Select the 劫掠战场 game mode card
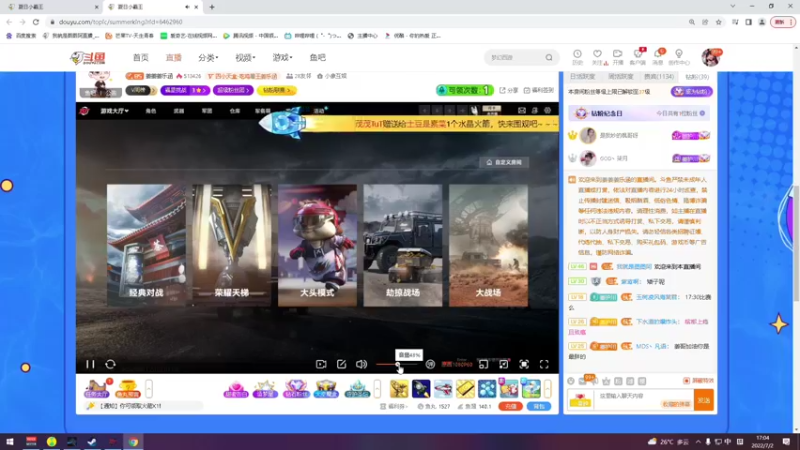Screen dimensions: 800x450 click(x=403, y=245)
